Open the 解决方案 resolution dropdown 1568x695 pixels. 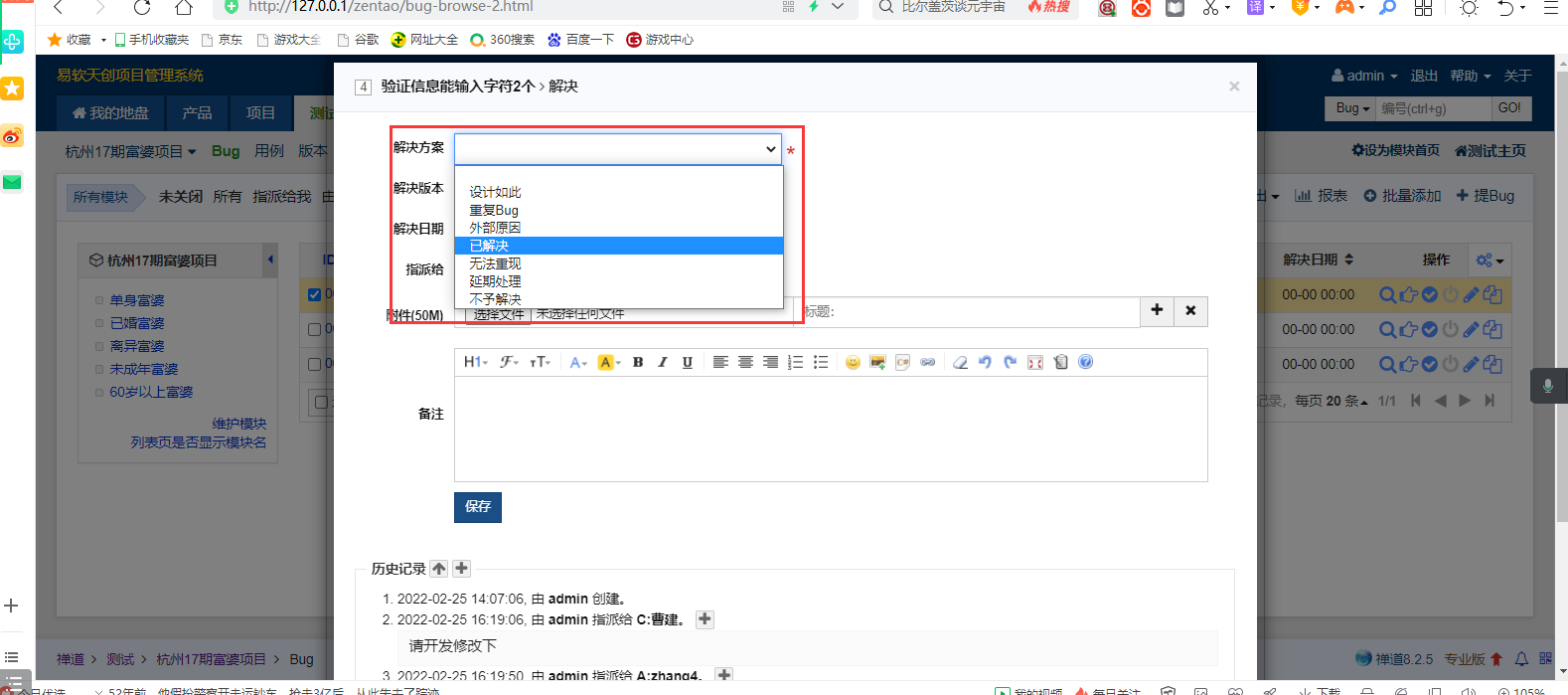tap(617, 148)
